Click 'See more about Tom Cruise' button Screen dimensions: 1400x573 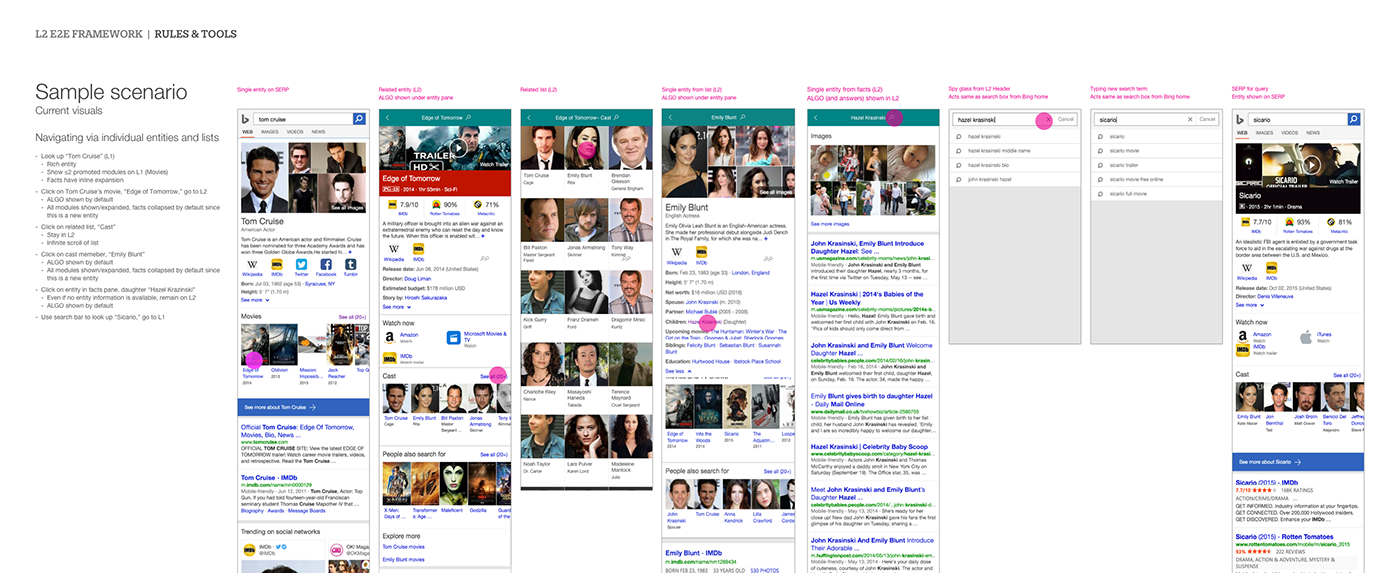pyautogui.click(x=305, y=408)
